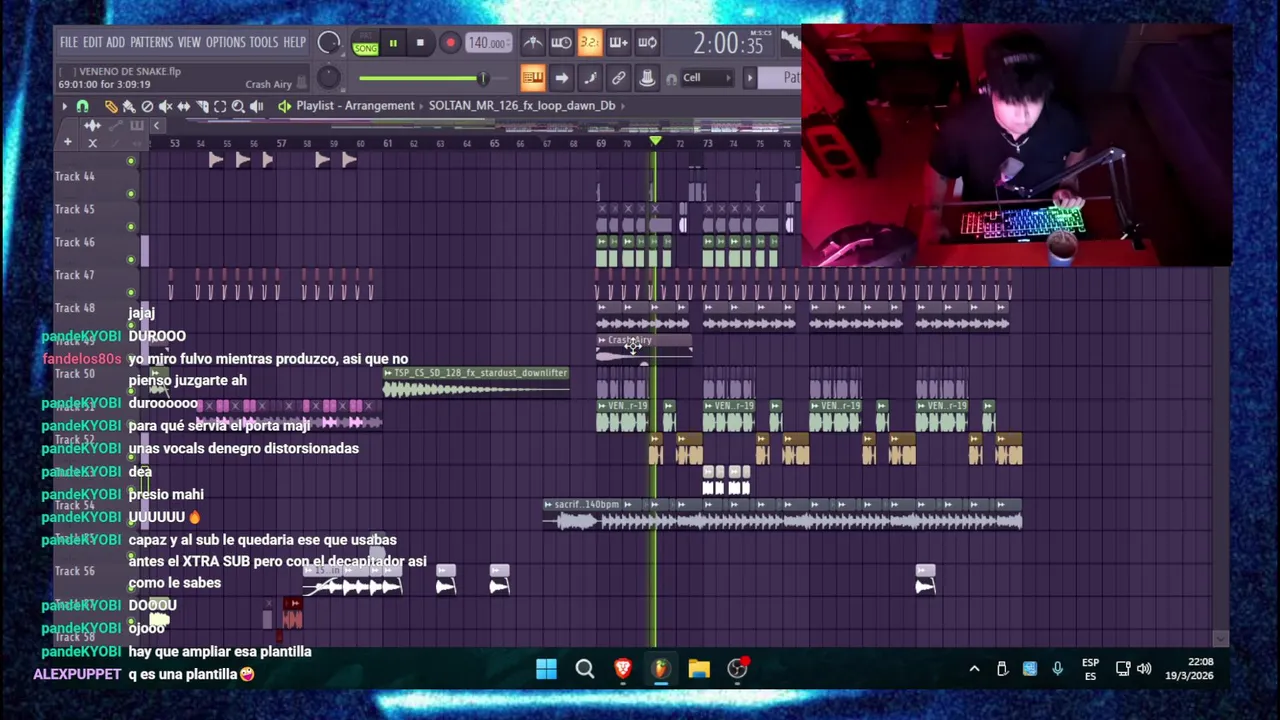Open File Explorer from the taskbar
Screen dimensions: 1280x720
(699, 668)
